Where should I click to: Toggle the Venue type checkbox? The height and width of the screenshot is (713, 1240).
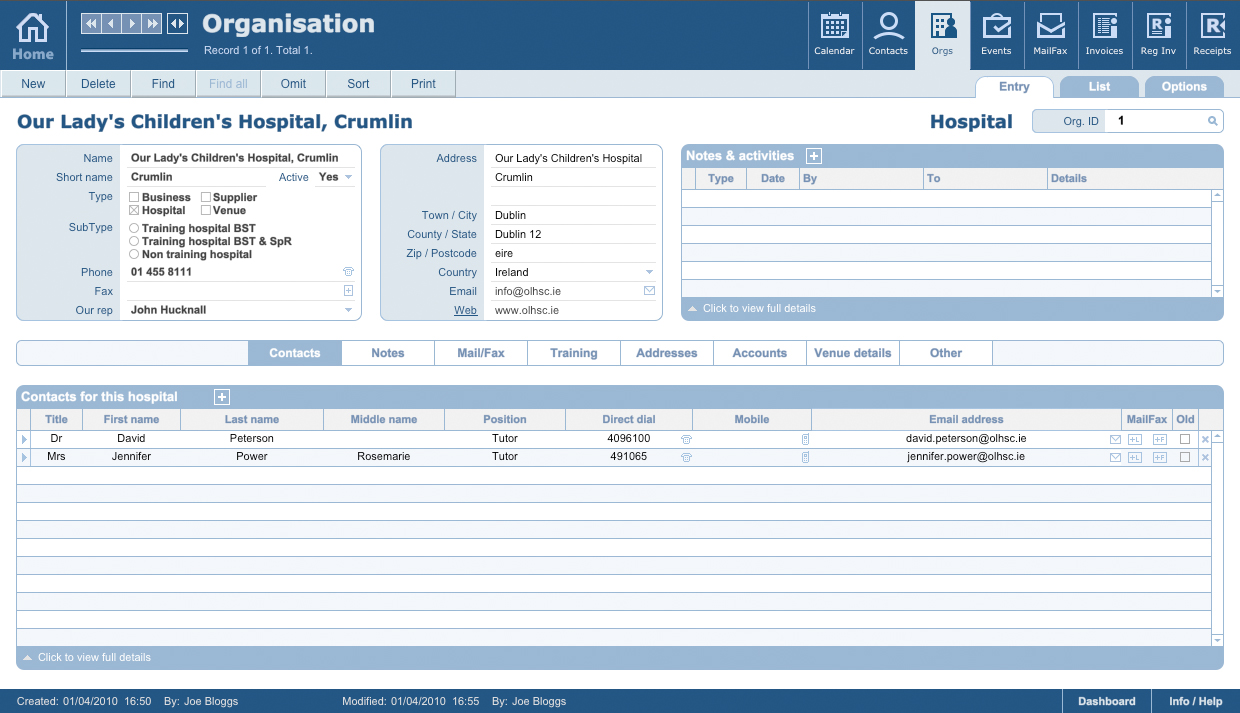(206, 211)
